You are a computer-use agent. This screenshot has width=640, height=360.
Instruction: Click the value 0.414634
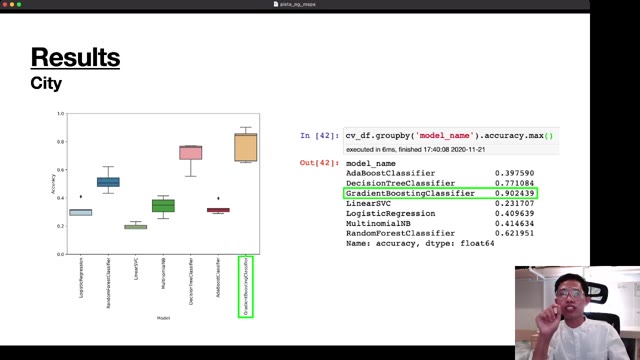[514, 224]
